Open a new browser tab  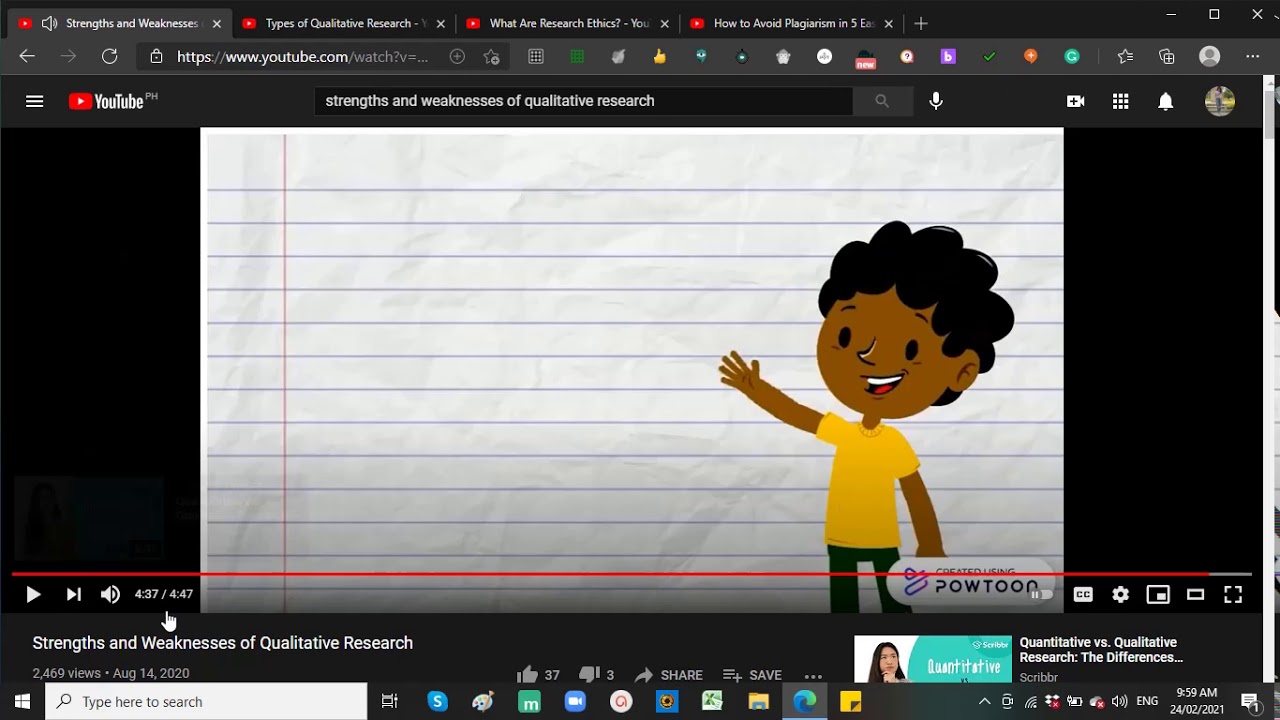point(921,23)
